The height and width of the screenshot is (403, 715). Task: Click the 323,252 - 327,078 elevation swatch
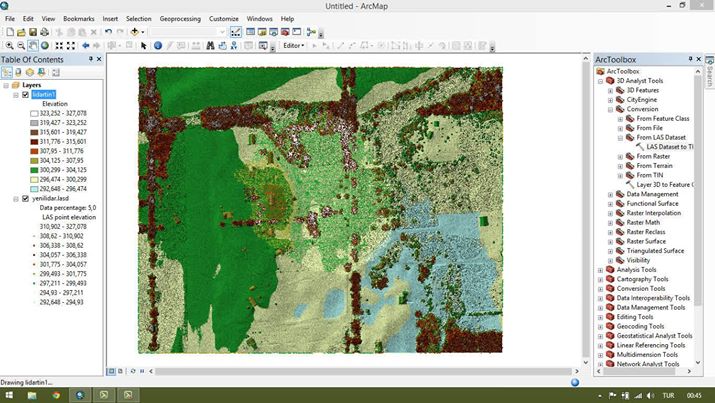pyautogui.click(x=34, y=114)
